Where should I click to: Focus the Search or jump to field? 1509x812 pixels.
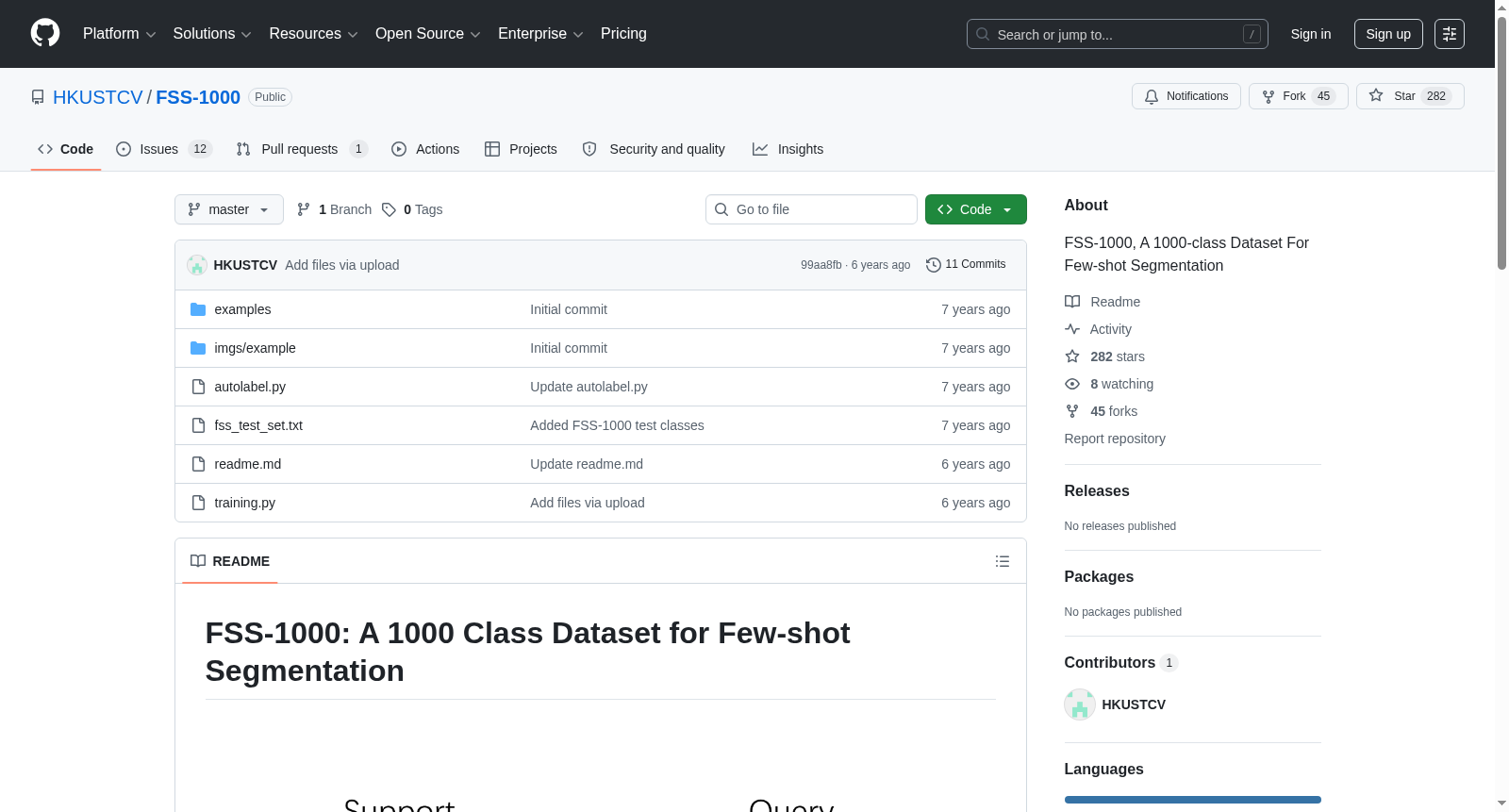[x=1118, y=34]
